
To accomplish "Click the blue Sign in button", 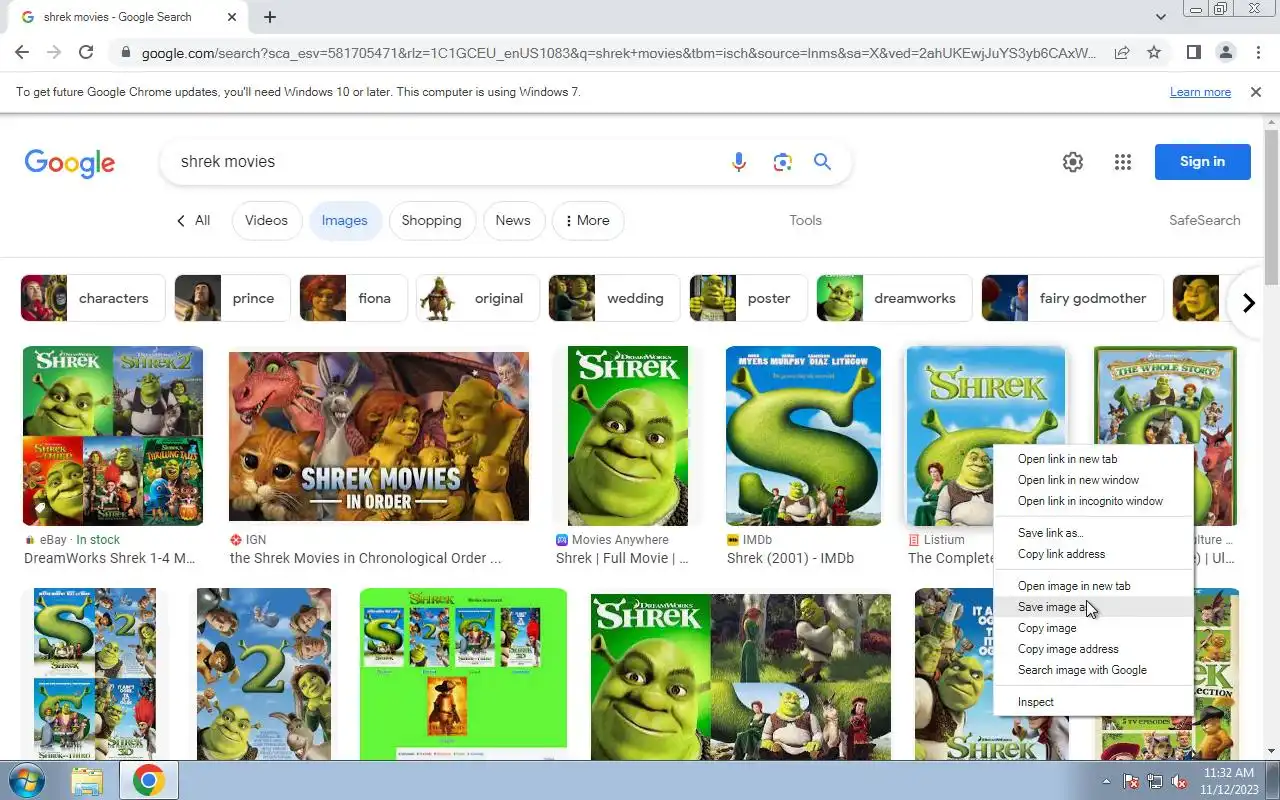I will [x=1202, y=162].
